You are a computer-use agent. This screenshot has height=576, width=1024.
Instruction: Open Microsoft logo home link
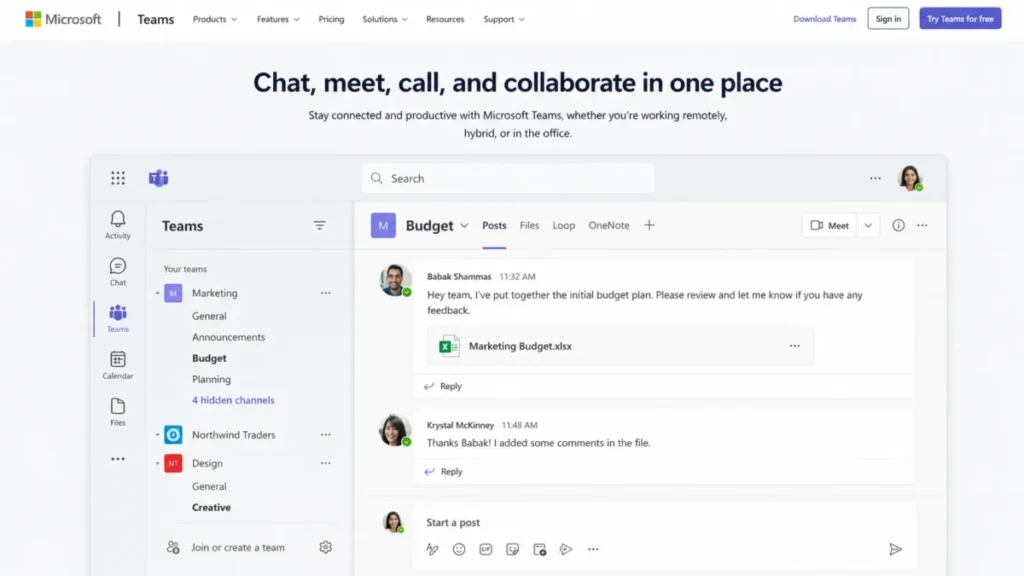[63, 19]
